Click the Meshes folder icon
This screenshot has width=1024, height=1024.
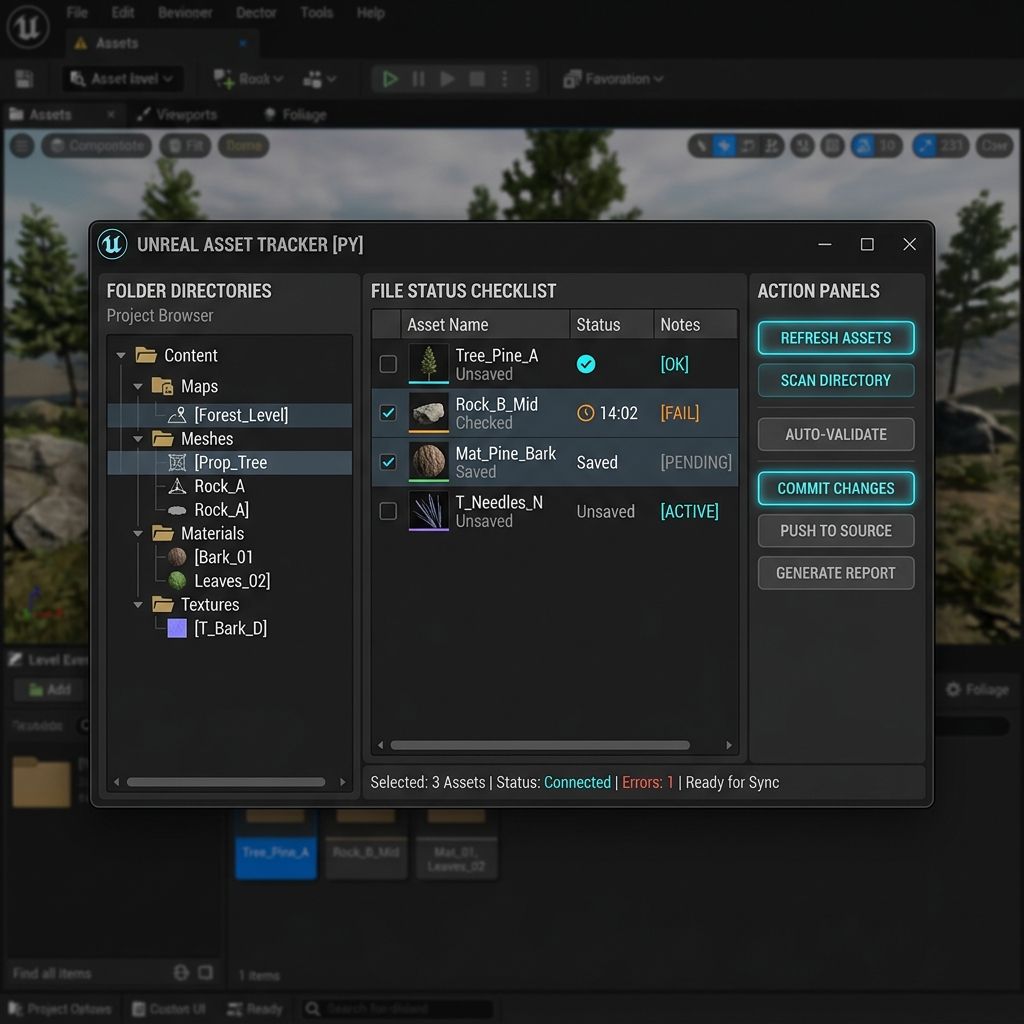[x=163, y=438]
